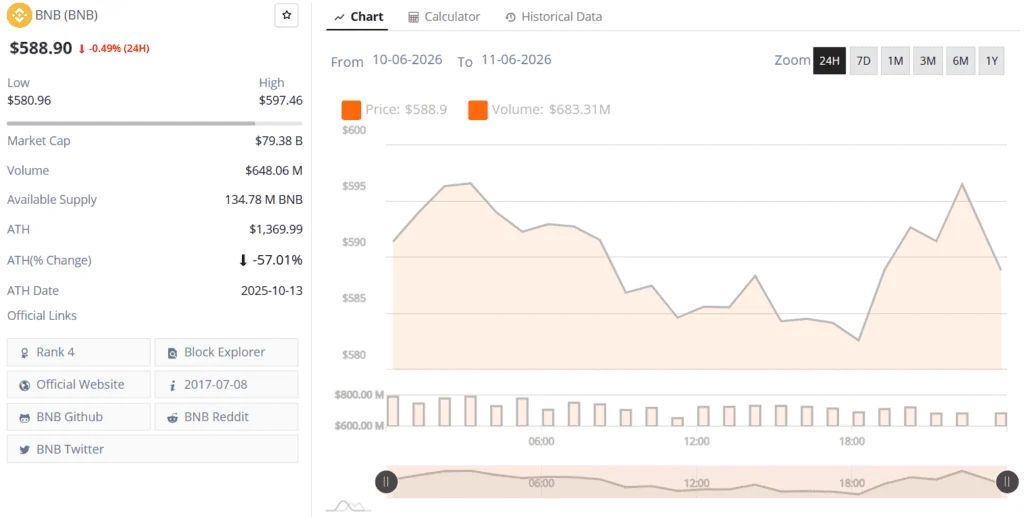Set chart zoom to 6M

tap(961, 61)
